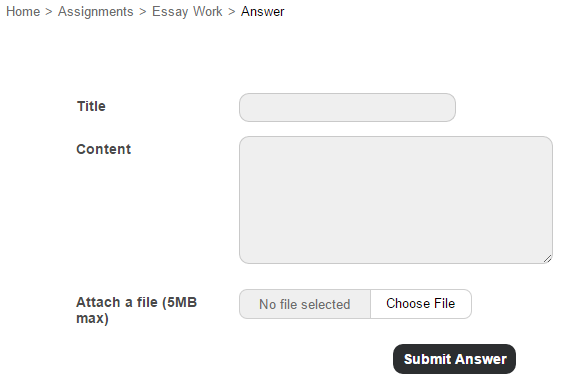Browse for an attachment via Choose File
569x383 pixels.
pyautogui.click(x=421, y=304)
